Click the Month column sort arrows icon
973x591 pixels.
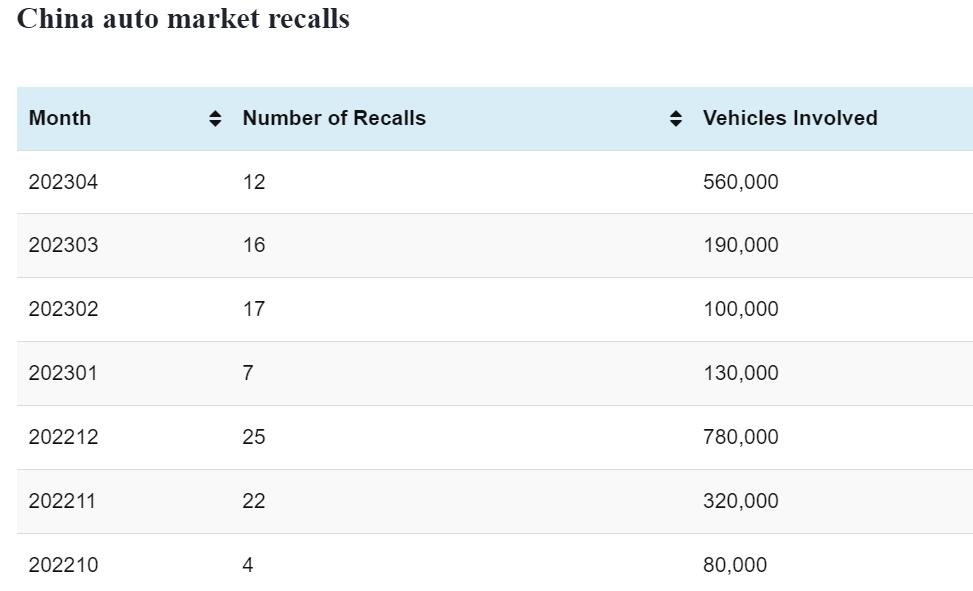pyautogui.click(x=215, y=119)
